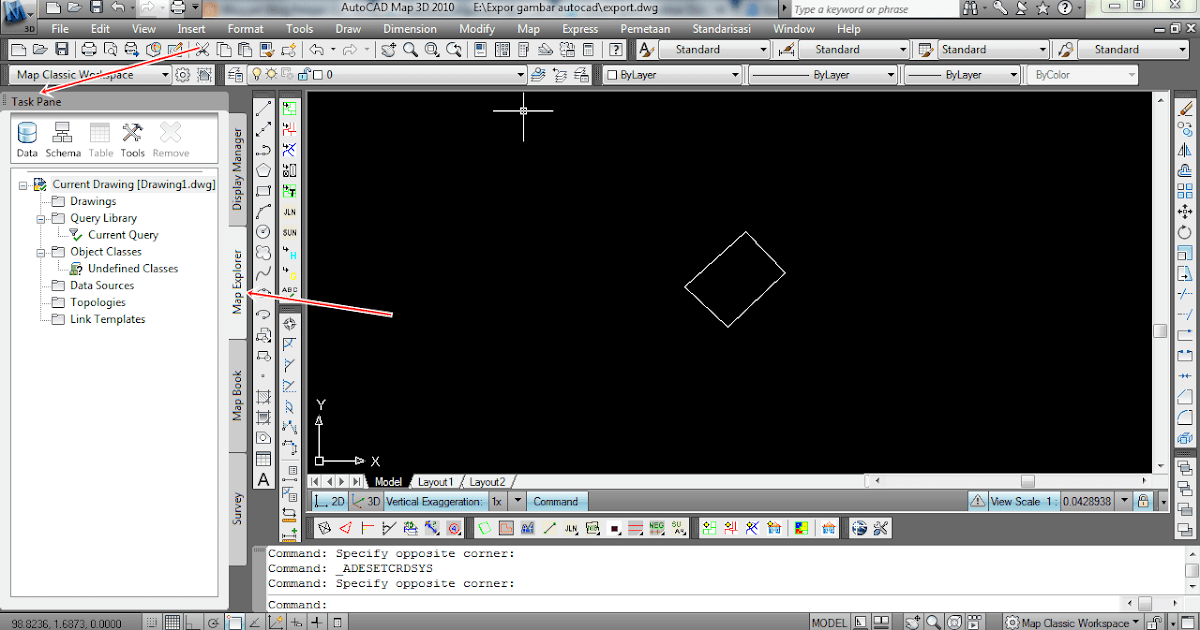Viewport: 1200px width, 630px height.
Task: Switch to the Survey side tab
Action: click(x=238, y=508)
